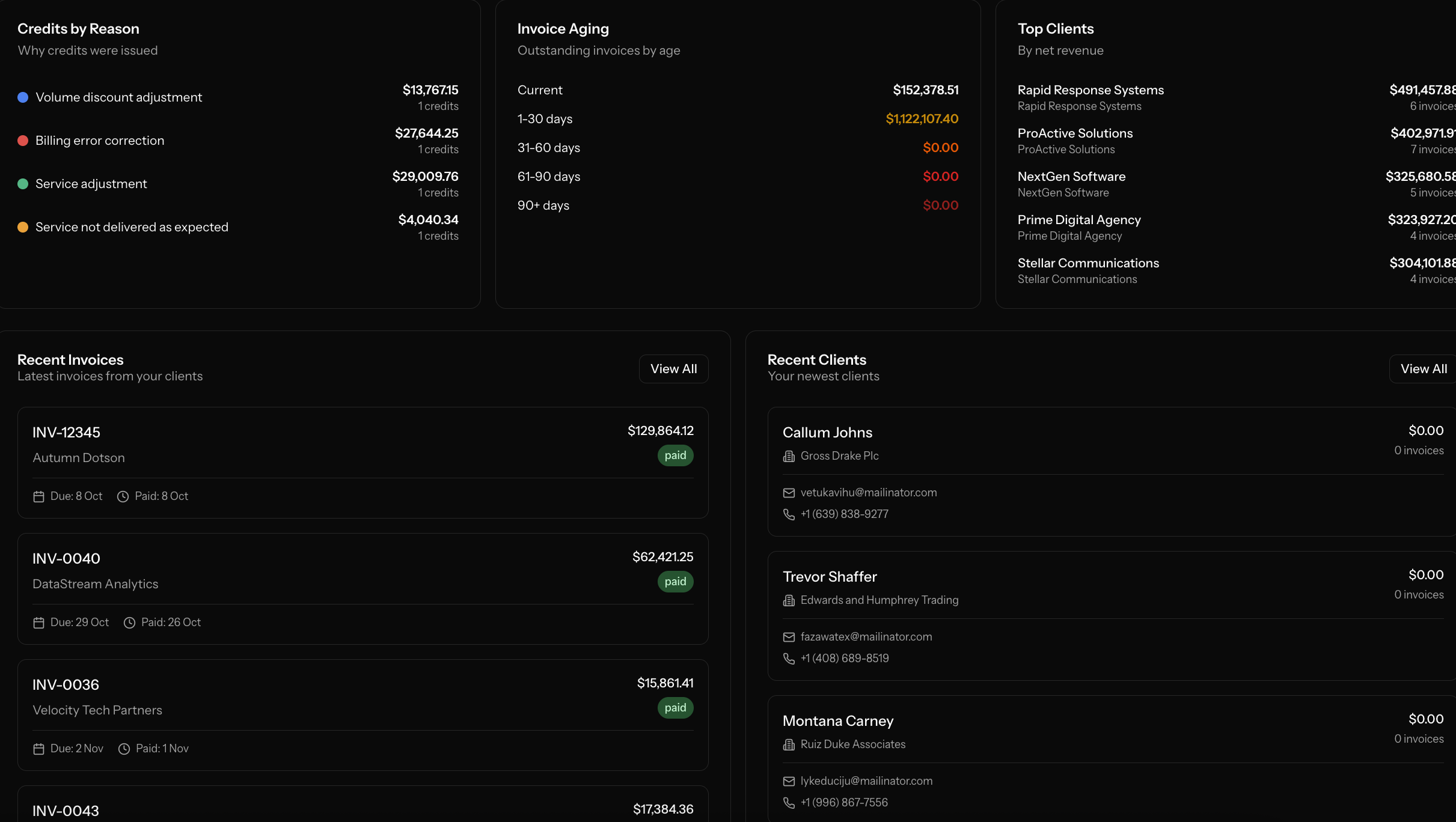1456x822 pixels.
Task: Click phone icon beside +1 (408) 689-8519
Action: point(789,659)
